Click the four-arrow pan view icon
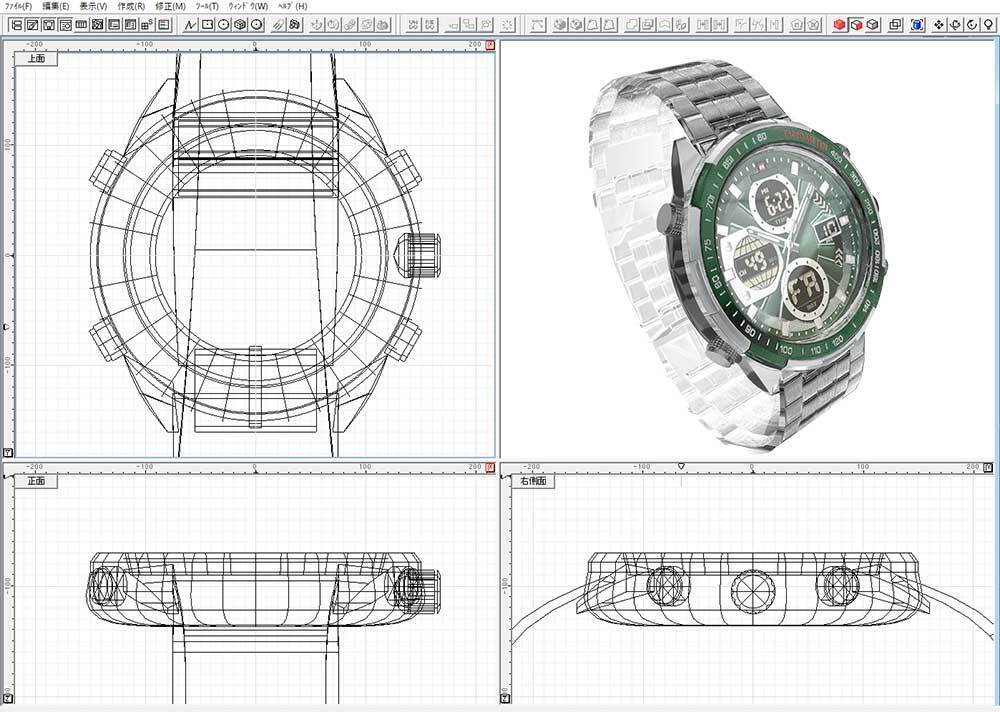1000x712 pixels. coord(939,24)
